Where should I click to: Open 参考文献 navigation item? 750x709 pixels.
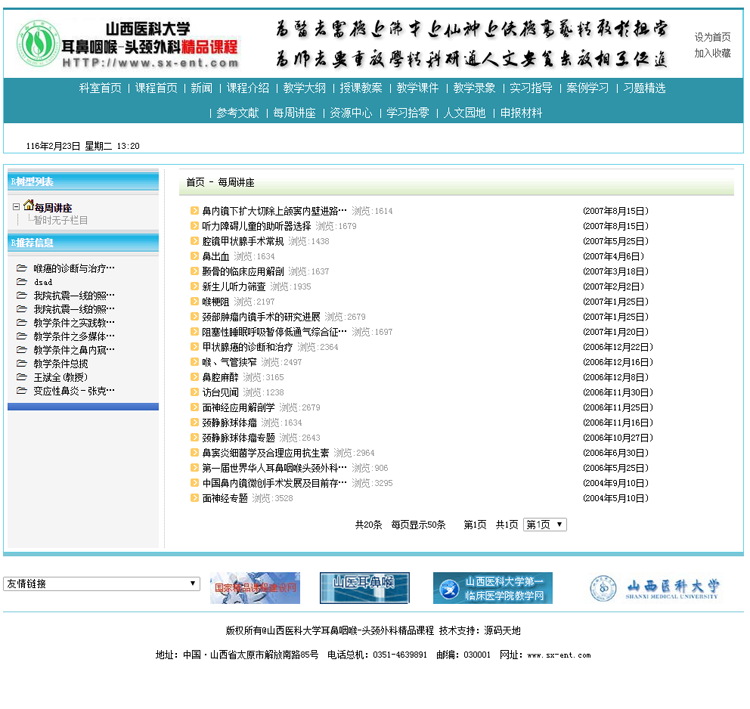point(237,113)
